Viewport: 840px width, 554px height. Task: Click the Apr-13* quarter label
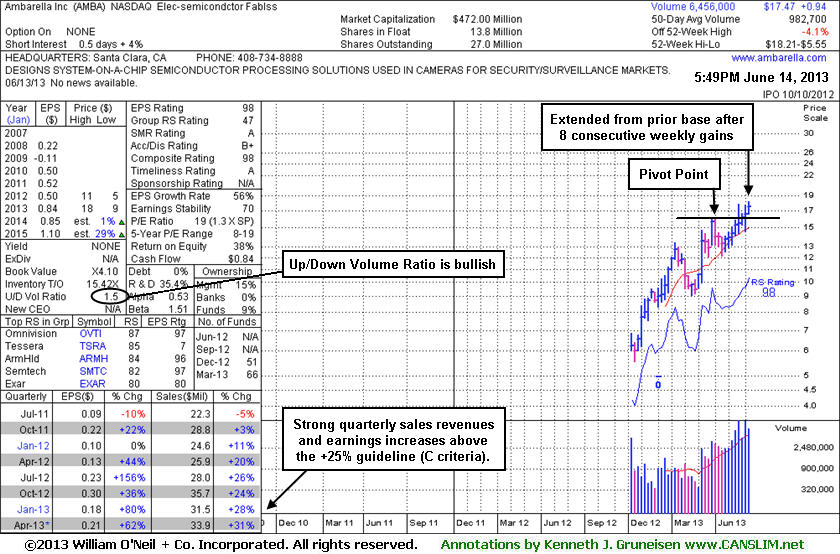(33, 525)
